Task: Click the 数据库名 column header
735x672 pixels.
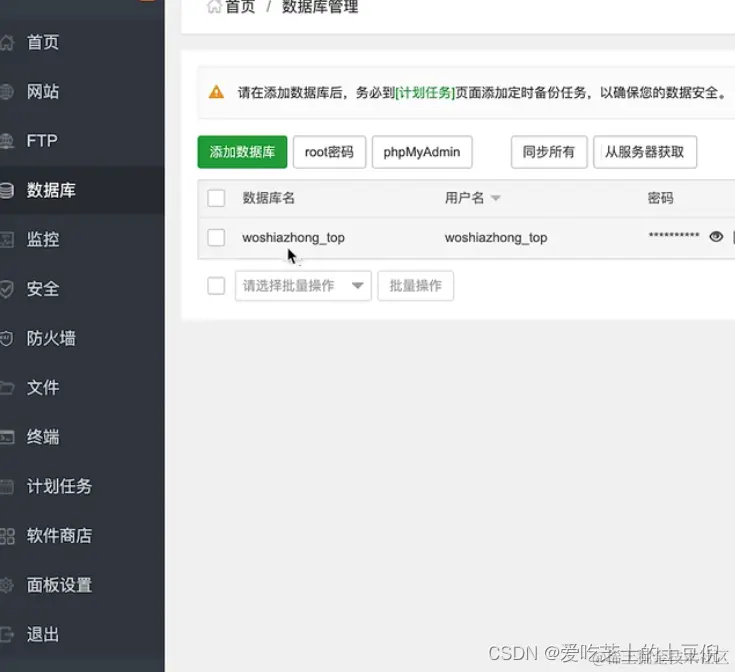Action: tap(269, 198)
